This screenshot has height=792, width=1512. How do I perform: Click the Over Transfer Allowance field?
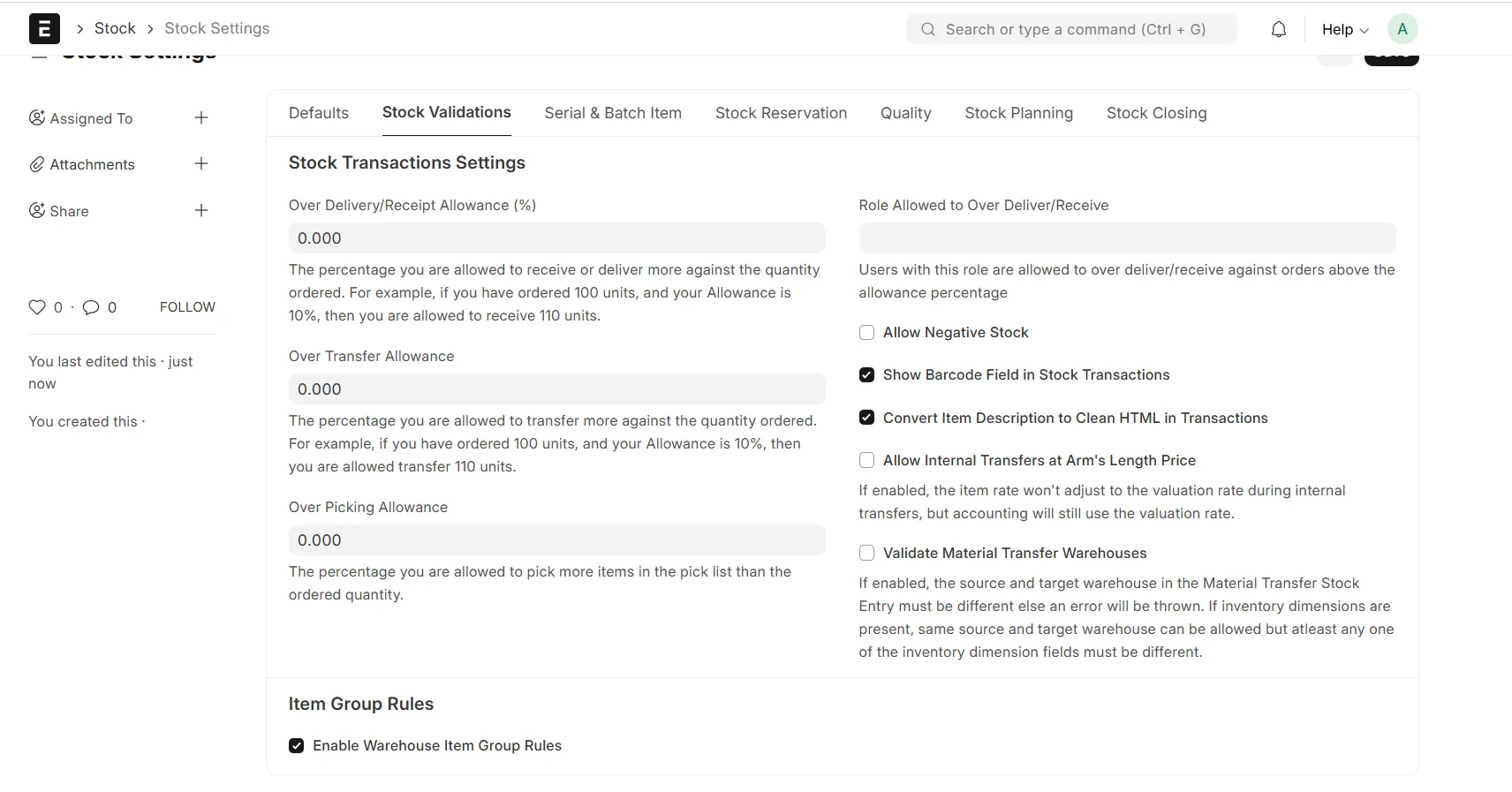click(556, 389)
